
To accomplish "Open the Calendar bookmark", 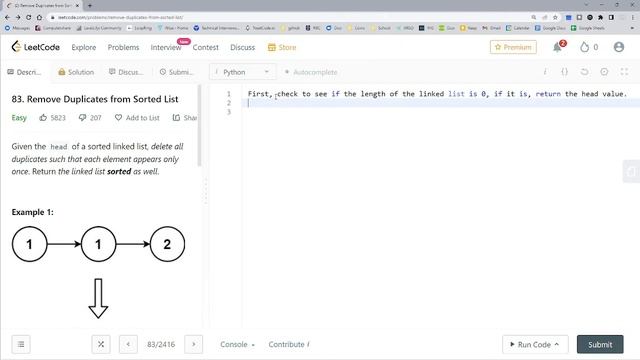I will click(517, 28).
